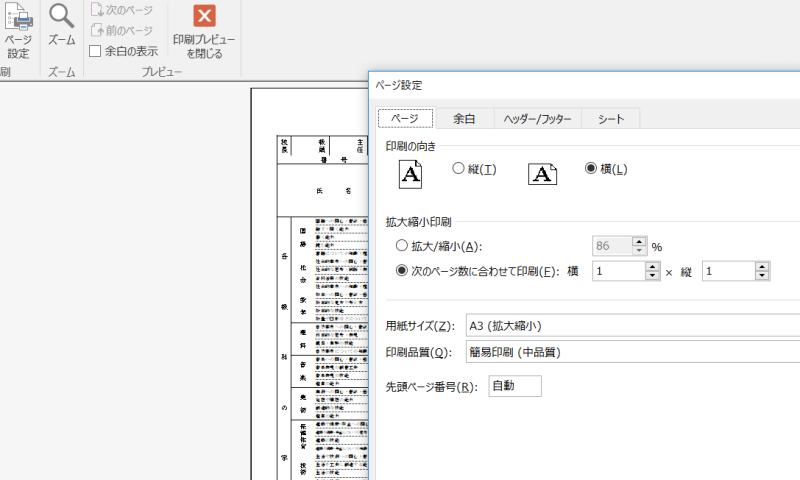Enable the 余白の表示 checkbox

click(95, 51)
